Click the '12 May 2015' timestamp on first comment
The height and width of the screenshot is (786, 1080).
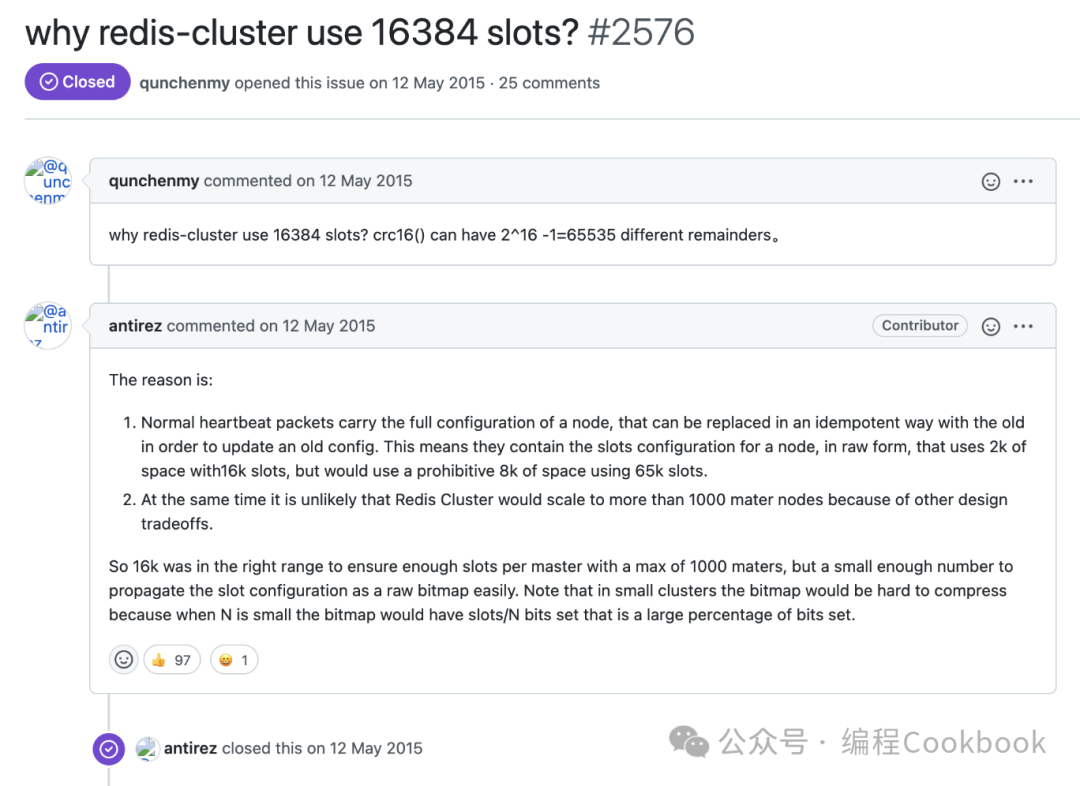tap(366, 181)
